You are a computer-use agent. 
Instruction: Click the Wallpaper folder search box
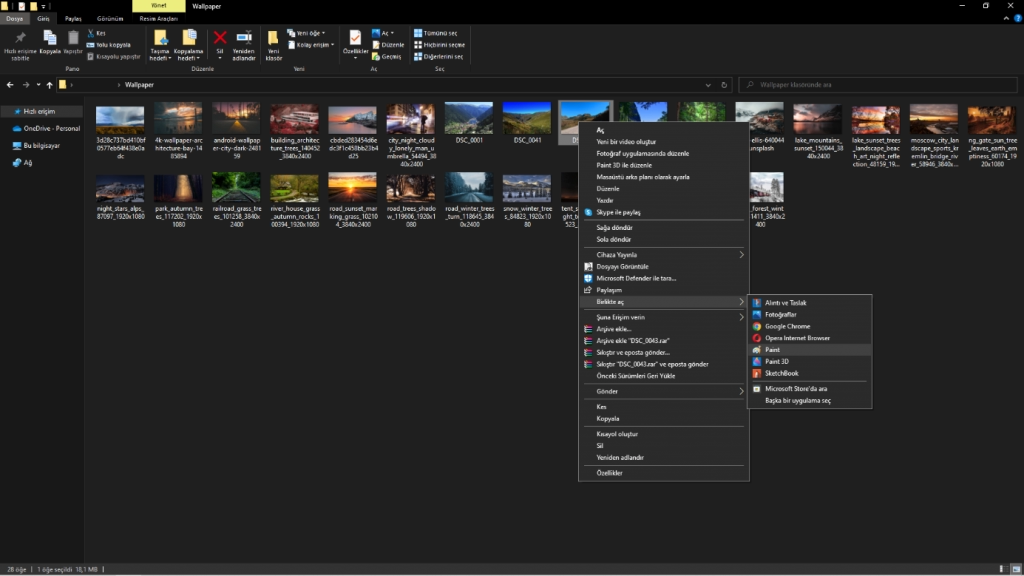(x=870, y=85)
